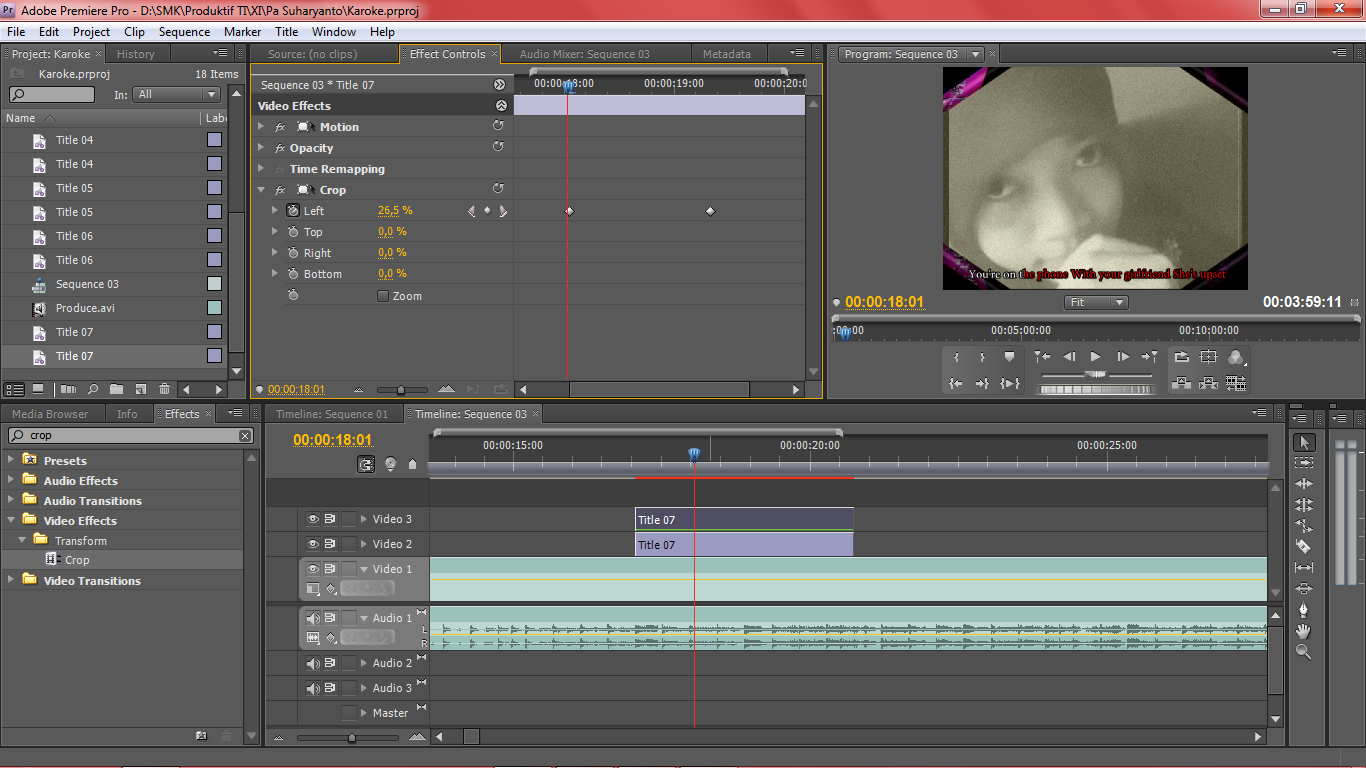The image size is (1366, 768).
Task: Click the timeline zoom slider handle
Action: point(351,738)
